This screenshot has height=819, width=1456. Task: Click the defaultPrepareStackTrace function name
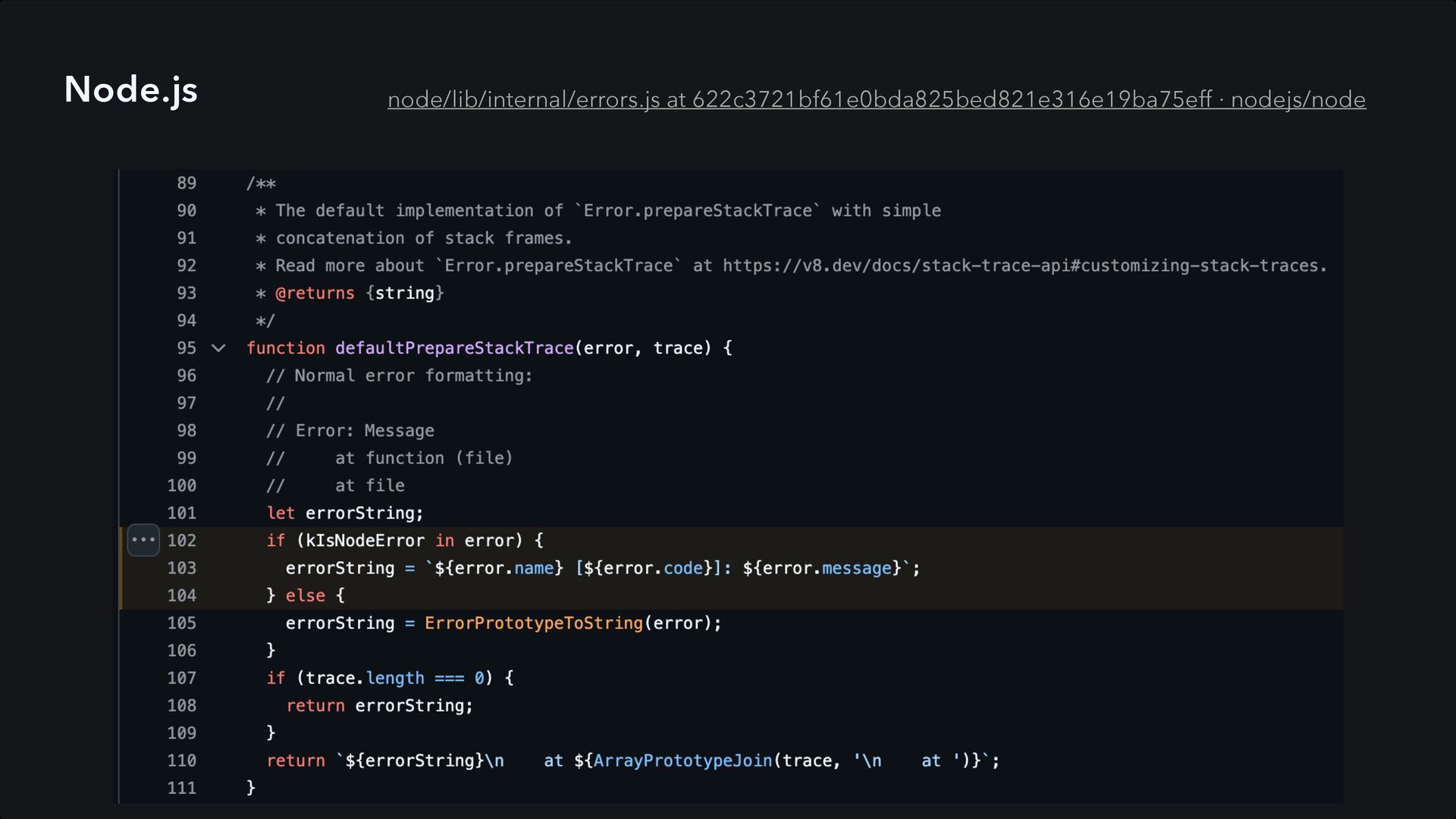pyautogui.click(x=454, y=348)
